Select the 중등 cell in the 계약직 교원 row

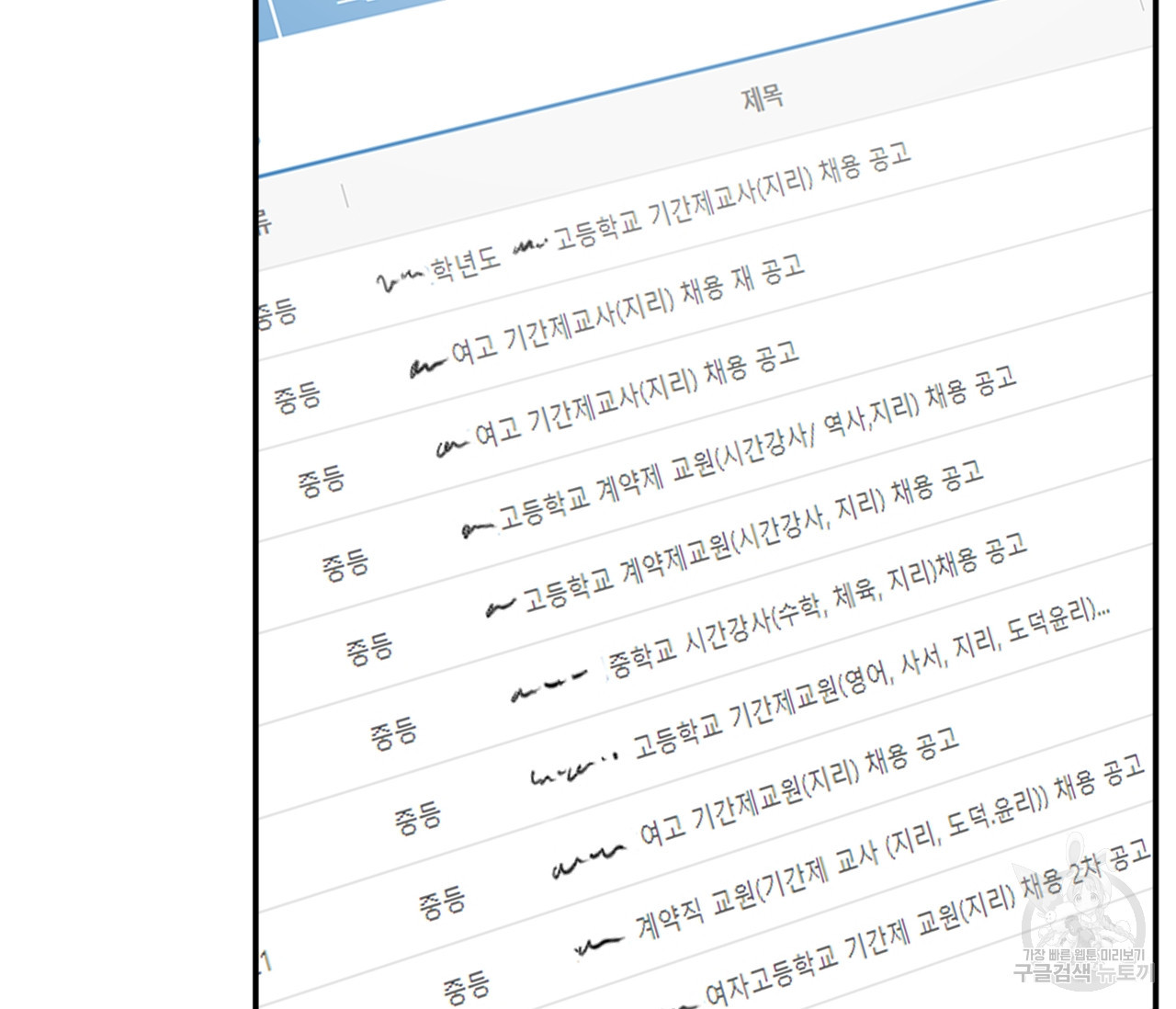tap(467, 987)
